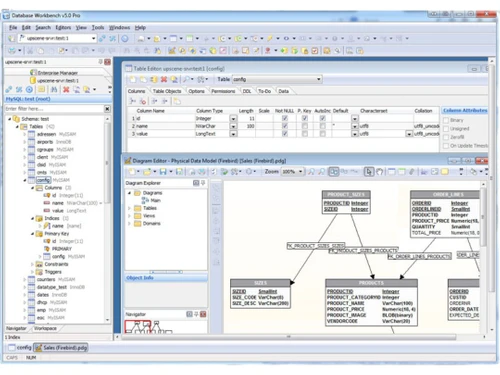Click the cut scissors icon in second toolbar
The width and height of the screenshot is (500, 375).
(x=30, y=51)
